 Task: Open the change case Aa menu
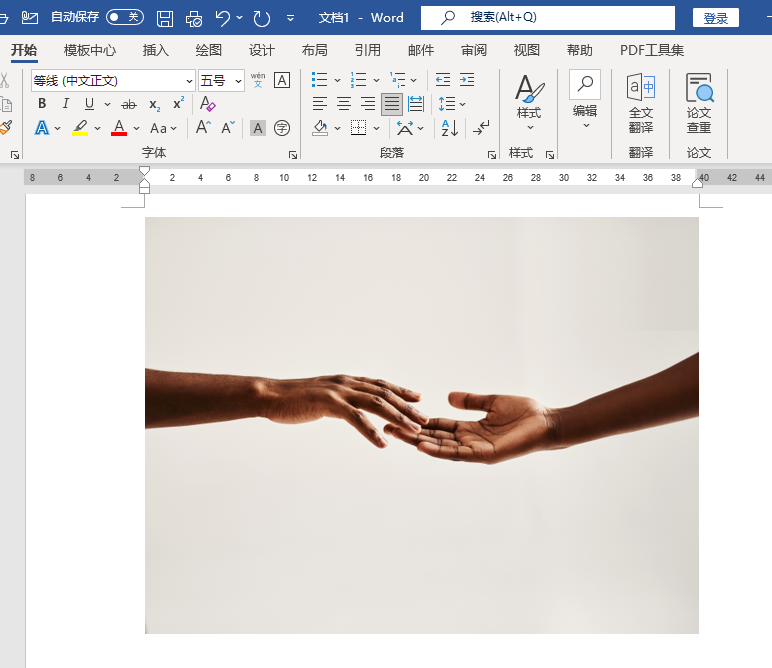tap(163, 129)
